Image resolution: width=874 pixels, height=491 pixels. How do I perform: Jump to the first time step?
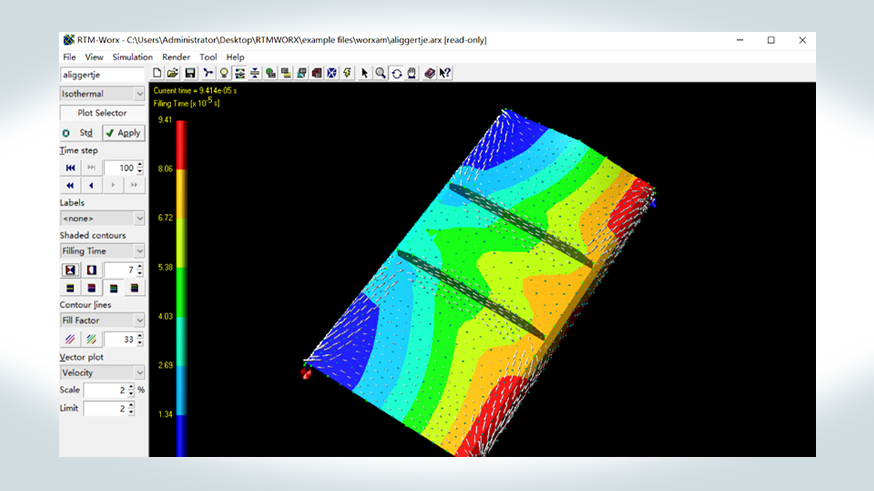click(x=70, y=168)
